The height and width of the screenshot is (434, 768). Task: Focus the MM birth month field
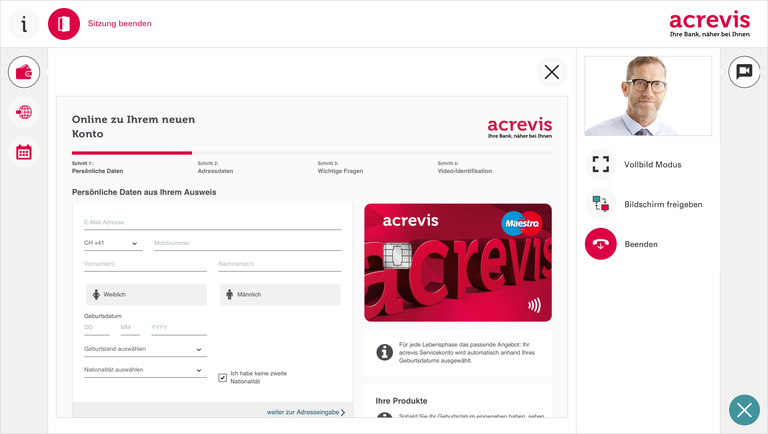(130, 328)
